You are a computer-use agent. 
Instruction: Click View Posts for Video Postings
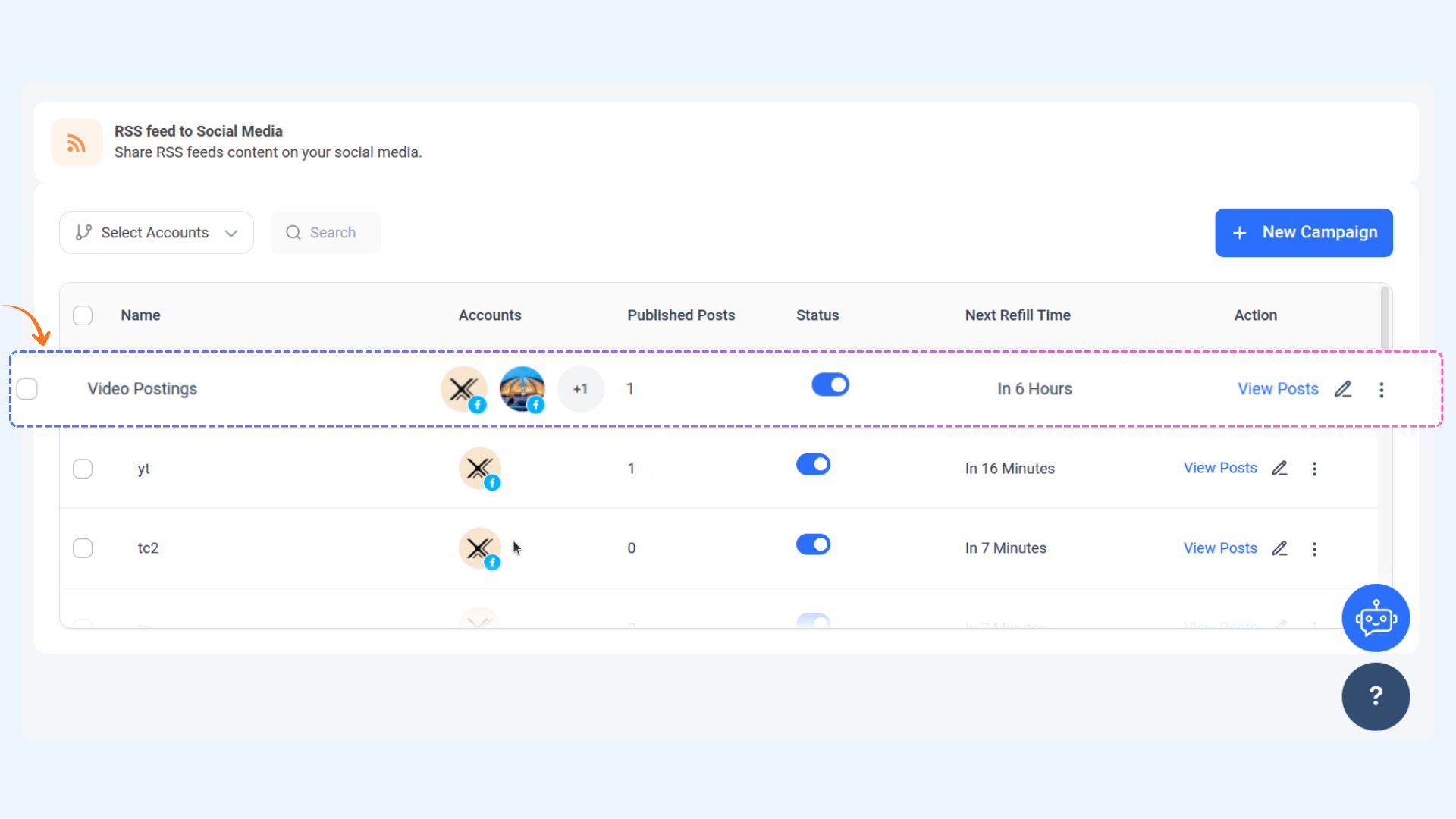pos(1277,389)
